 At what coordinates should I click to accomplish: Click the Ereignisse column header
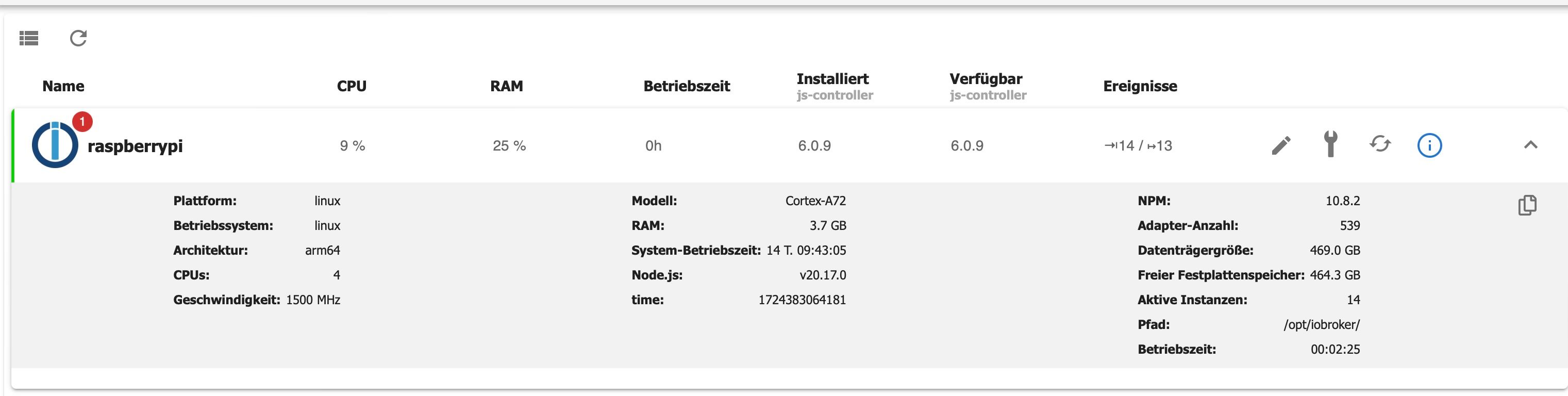pos(1140,86)
